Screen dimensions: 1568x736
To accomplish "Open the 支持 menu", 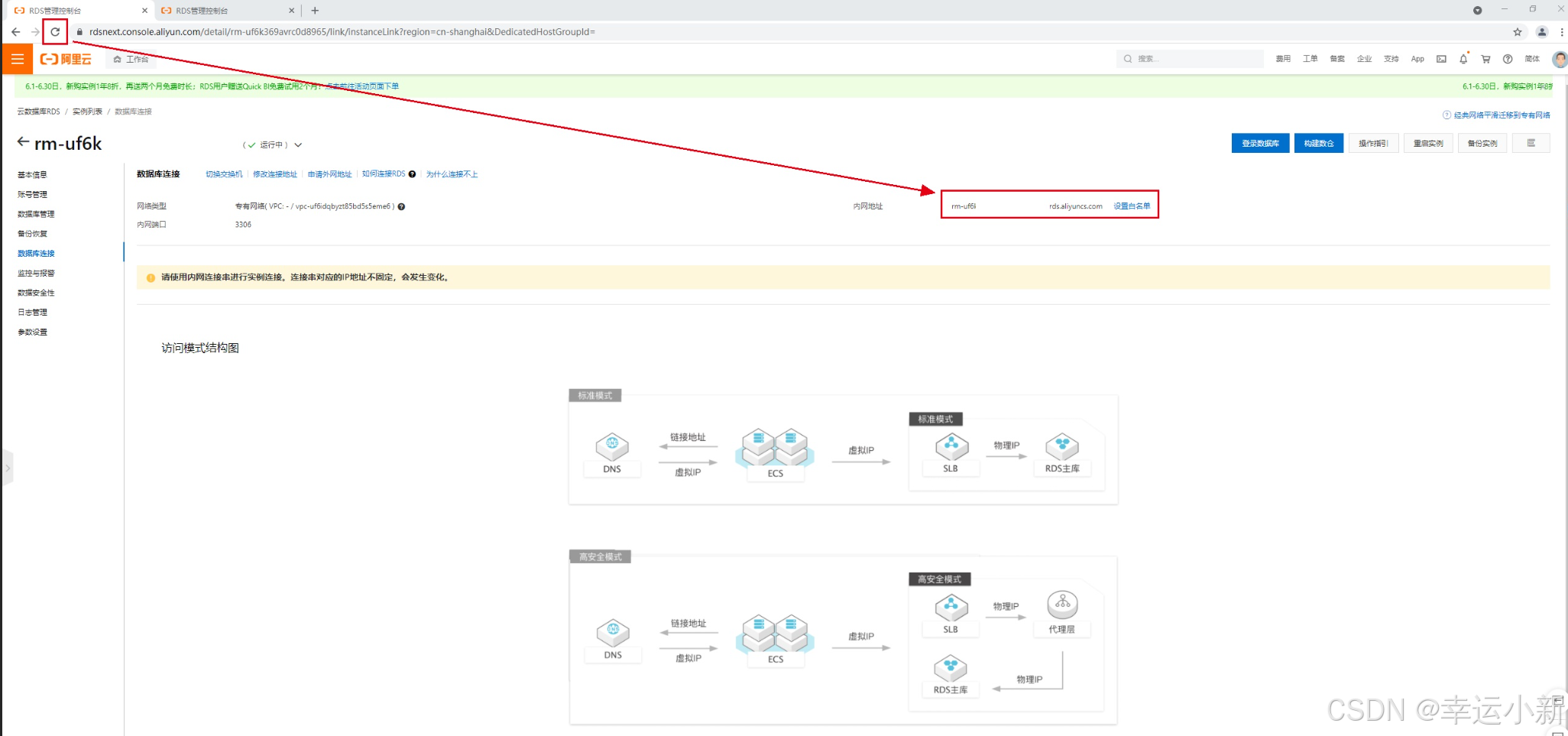I will 1391,59.
